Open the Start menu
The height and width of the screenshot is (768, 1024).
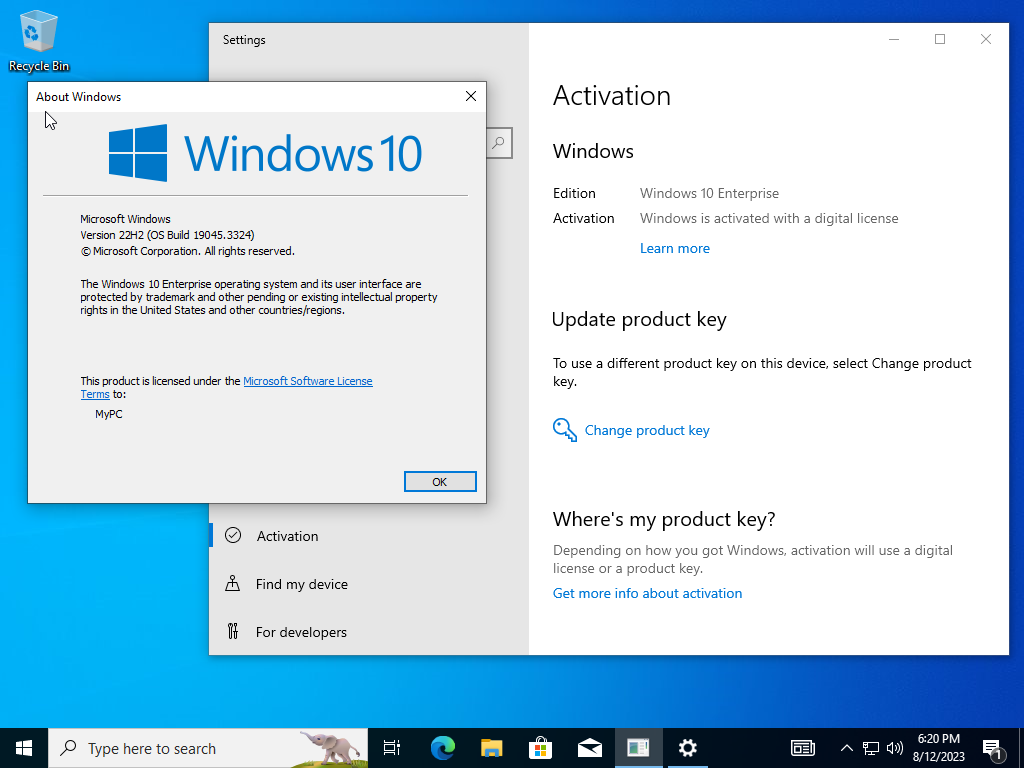pos(21,747)
